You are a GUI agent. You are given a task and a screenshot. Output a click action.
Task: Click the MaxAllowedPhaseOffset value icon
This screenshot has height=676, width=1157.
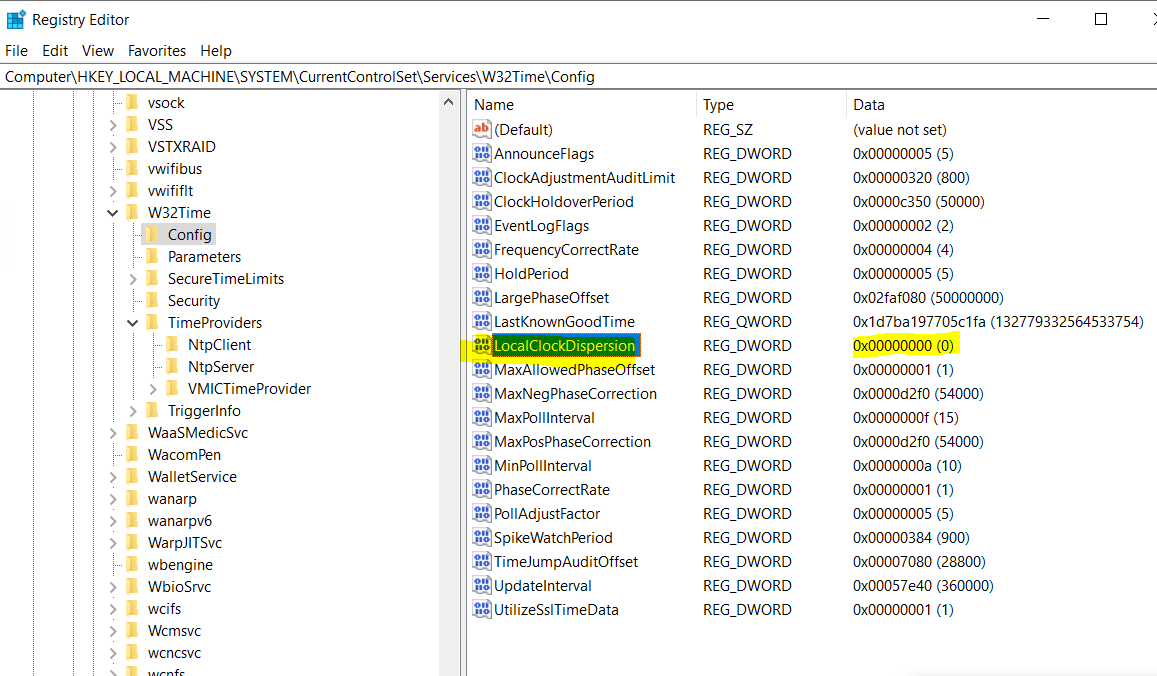click(482, 369)
